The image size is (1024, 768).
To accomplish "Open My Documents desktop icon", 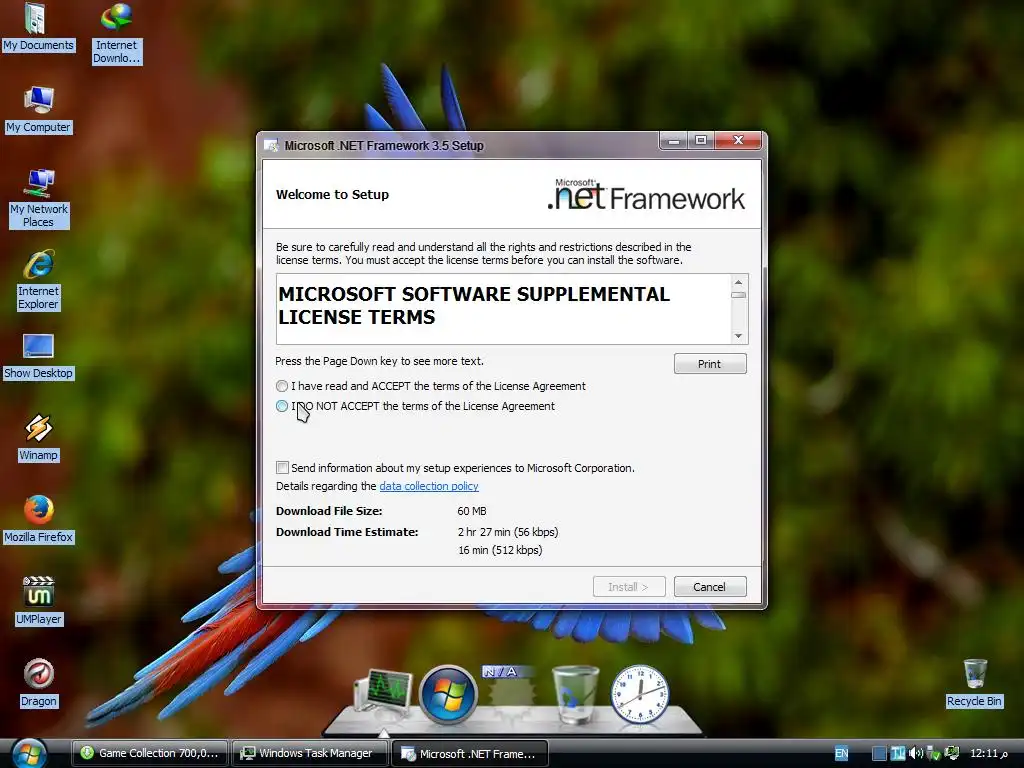I will pyautogui.click(x=38, y=27).
